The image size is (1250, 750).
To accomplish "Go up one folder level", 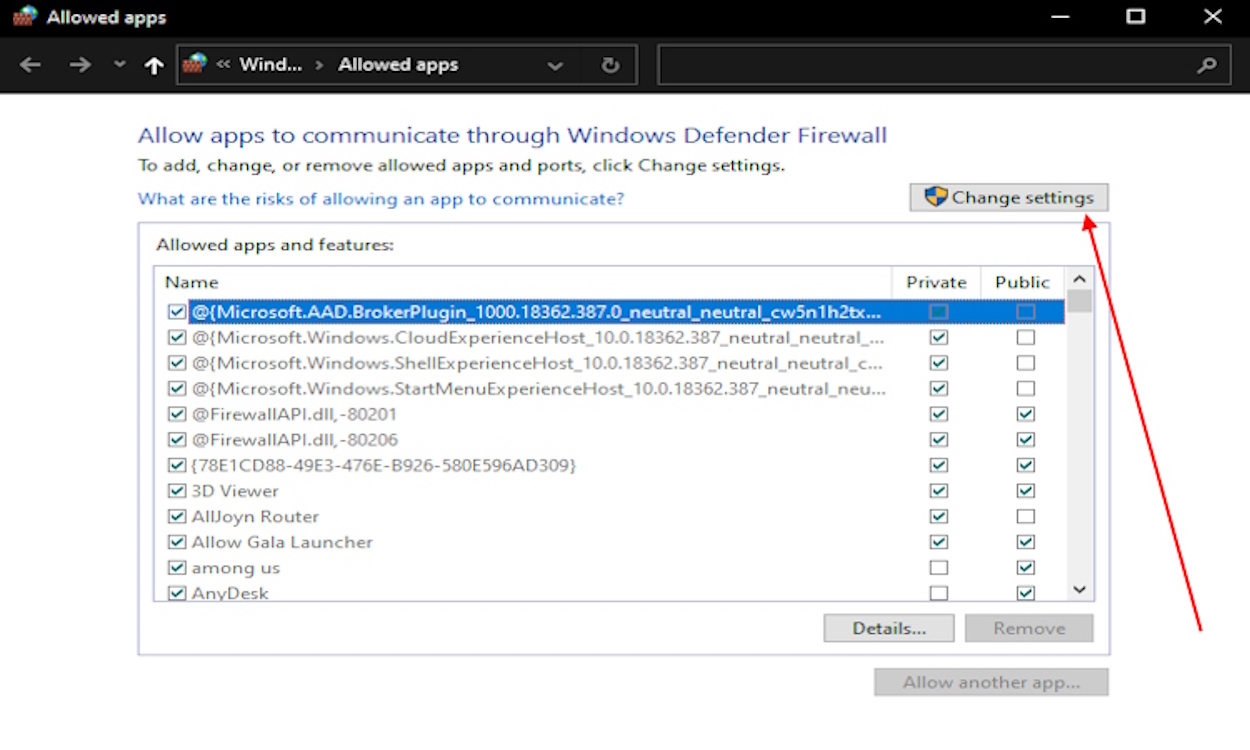I will [154, 65].
